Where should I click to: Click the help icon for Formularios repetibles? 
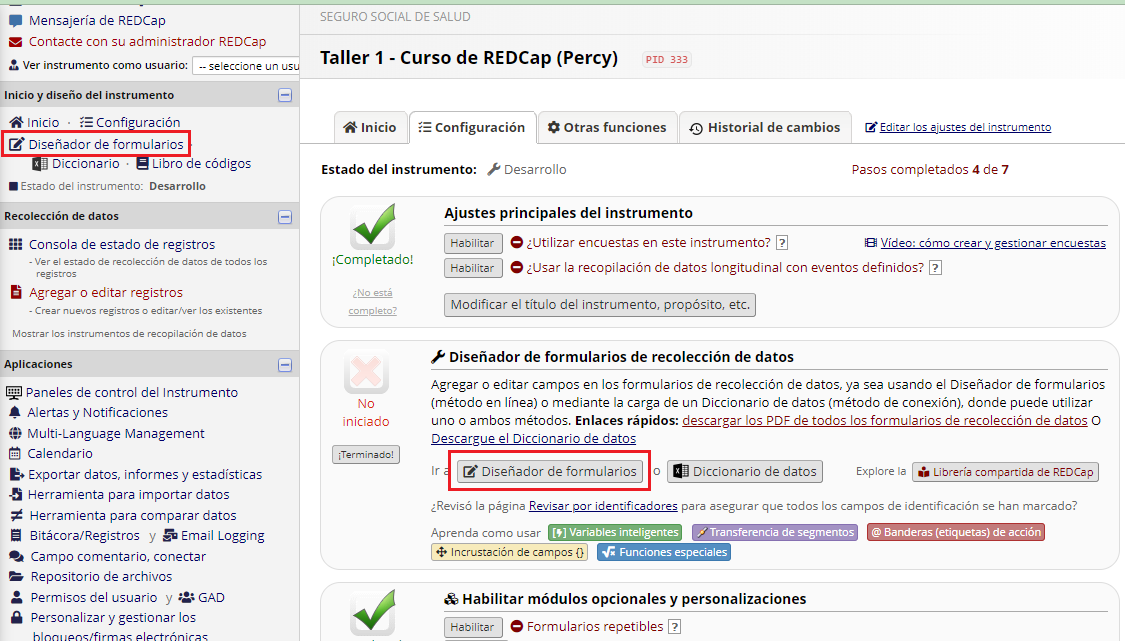674,627
